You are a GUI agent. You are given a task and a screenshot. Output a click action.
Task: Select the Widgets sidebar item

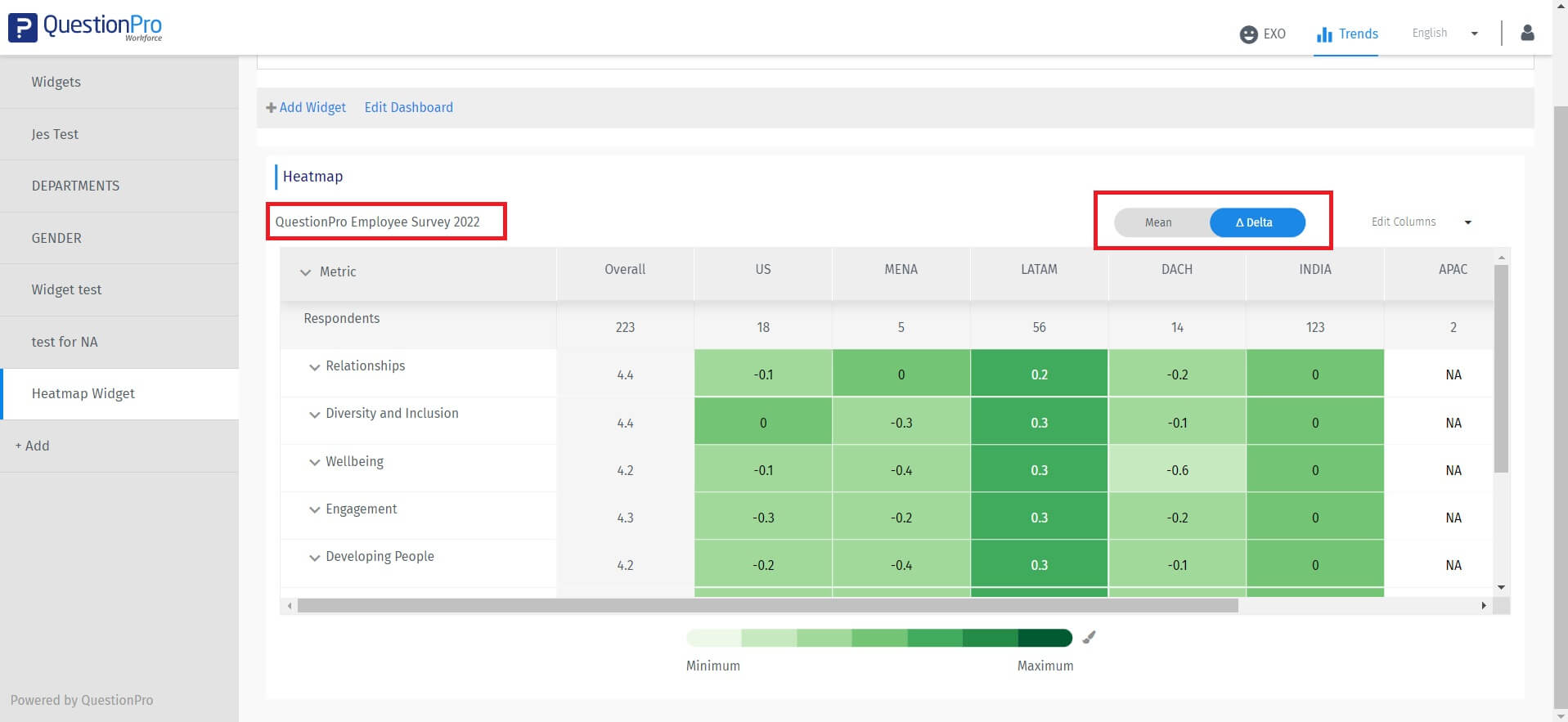[x=119, y=82]
